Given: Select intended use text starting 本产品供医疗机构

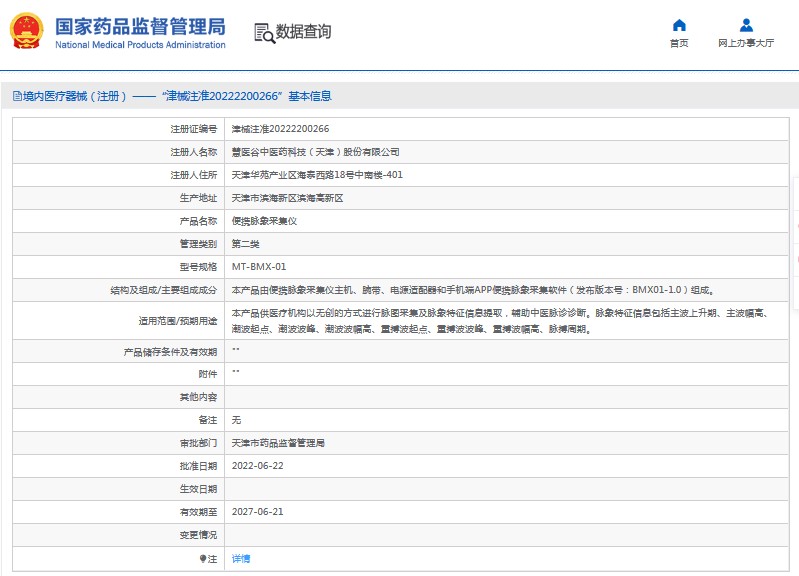Looking at the screenshot, I should pyautogui.click(x=500, y=321).
